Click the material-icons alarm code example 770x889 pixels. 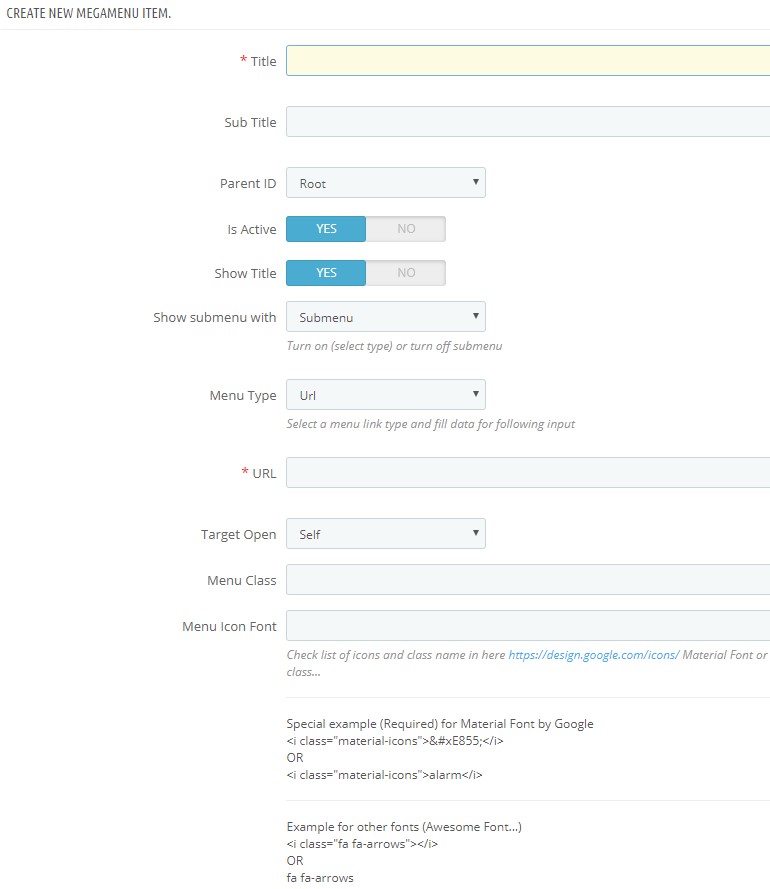[384, 775]
